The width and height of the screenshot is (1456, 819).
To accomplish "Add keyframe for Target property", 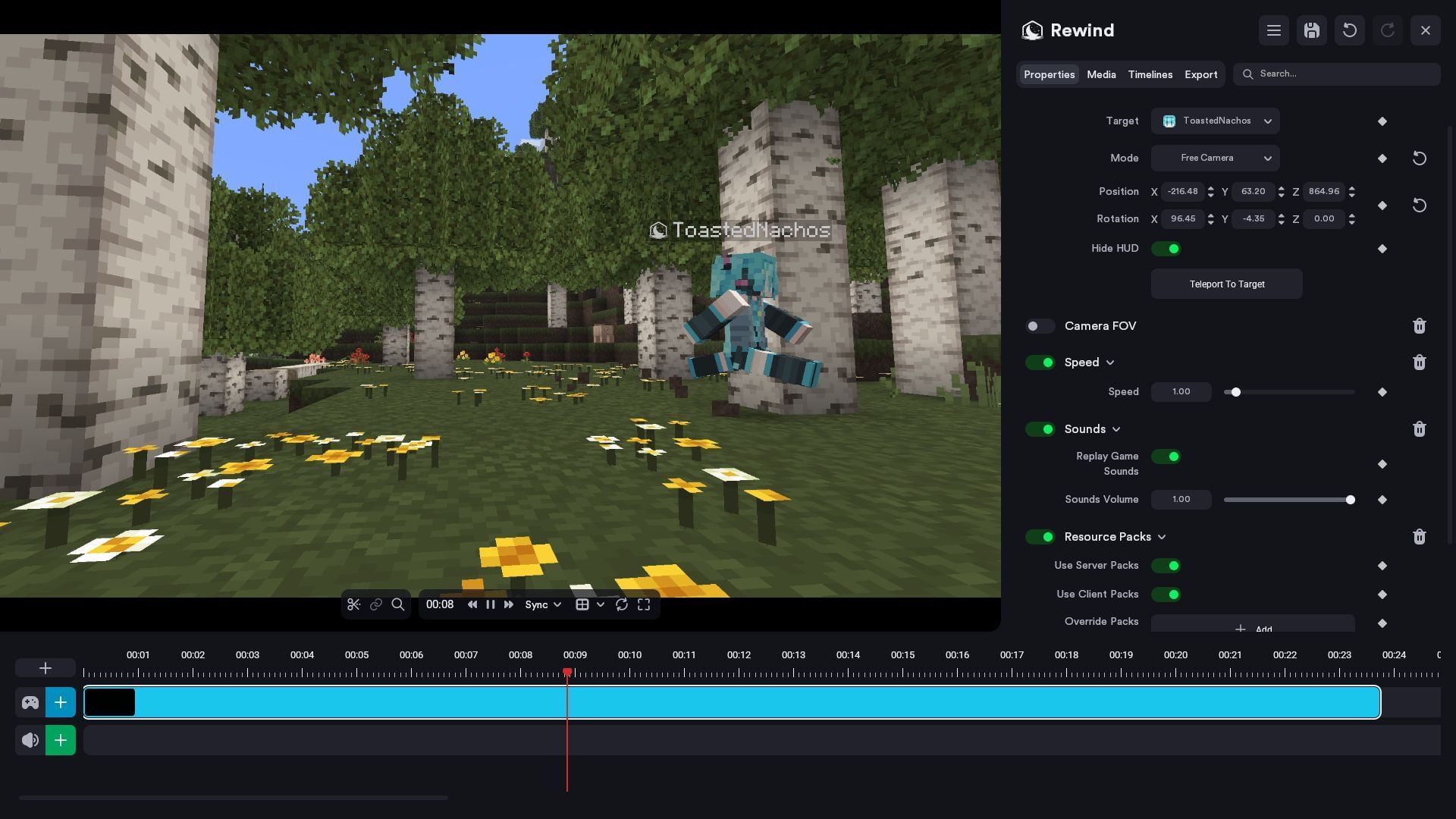I will (1382, 121).
